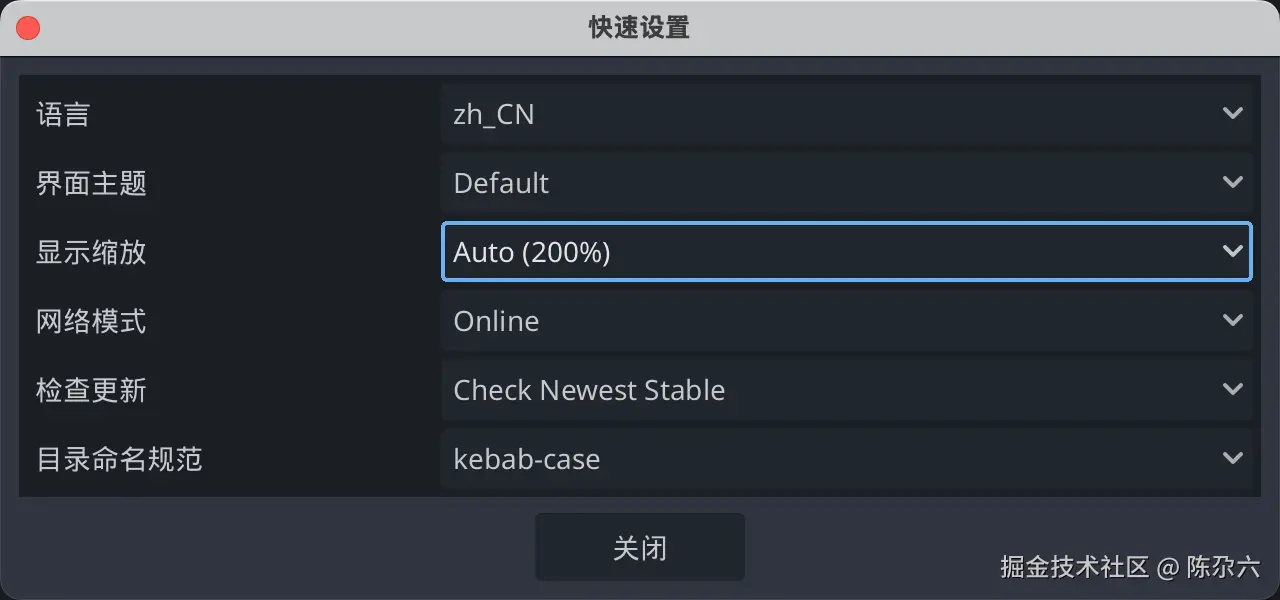The image size is (1280, 600).
Task: Open the 语言 dropdown chevron
Action: point(1232,113)
